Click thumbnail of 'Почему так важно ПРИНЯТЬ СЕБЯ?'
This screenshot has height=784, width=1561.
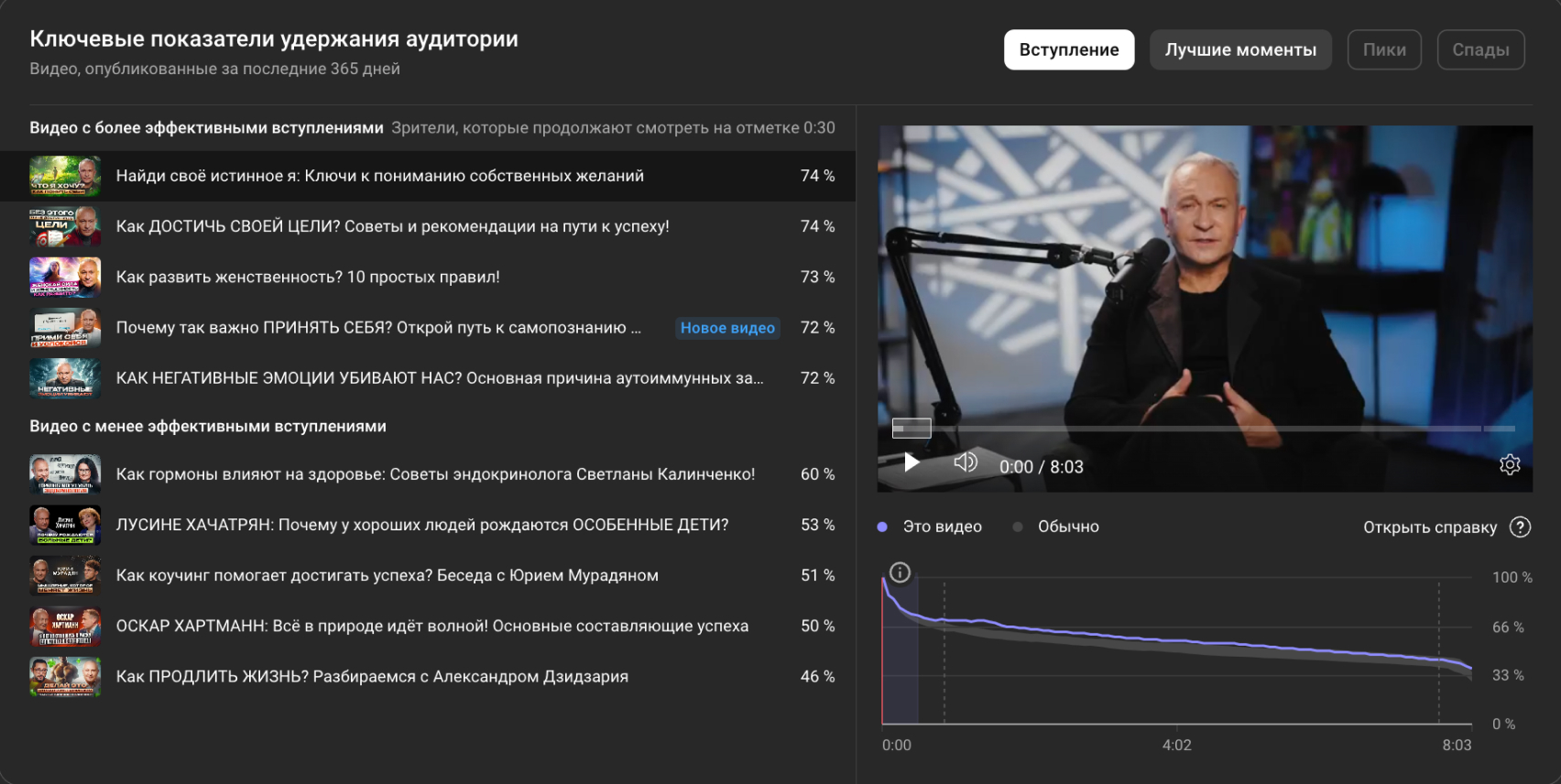click(x=65, y=328)
